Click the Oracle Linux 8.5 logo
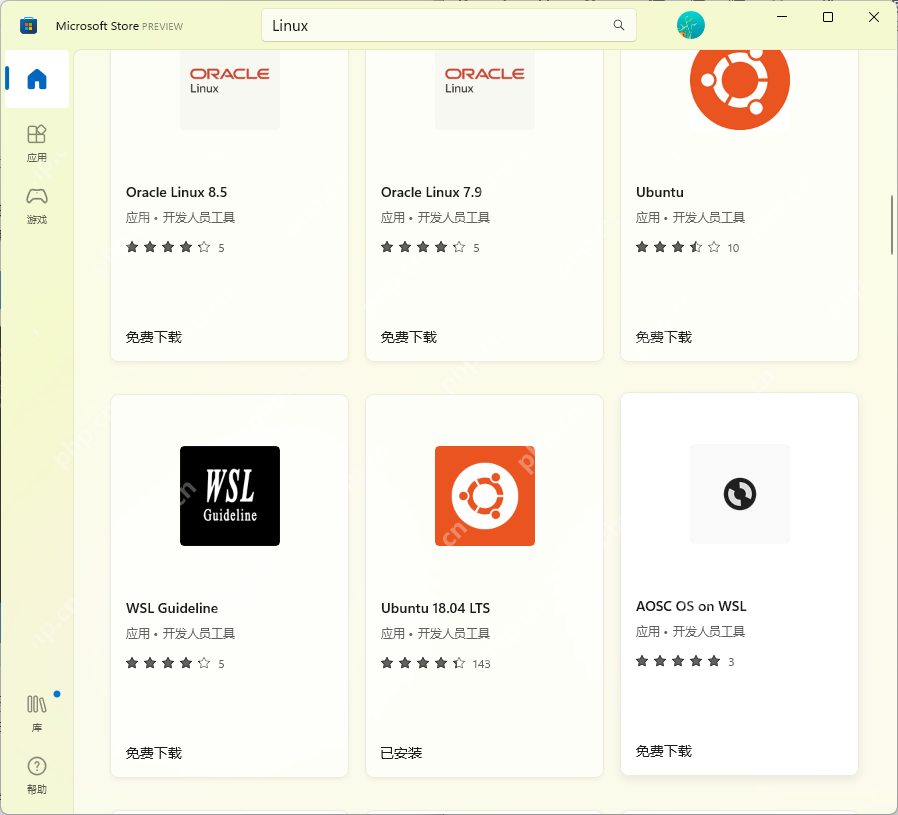Screen dimensions: 898x815 point(229,89)
